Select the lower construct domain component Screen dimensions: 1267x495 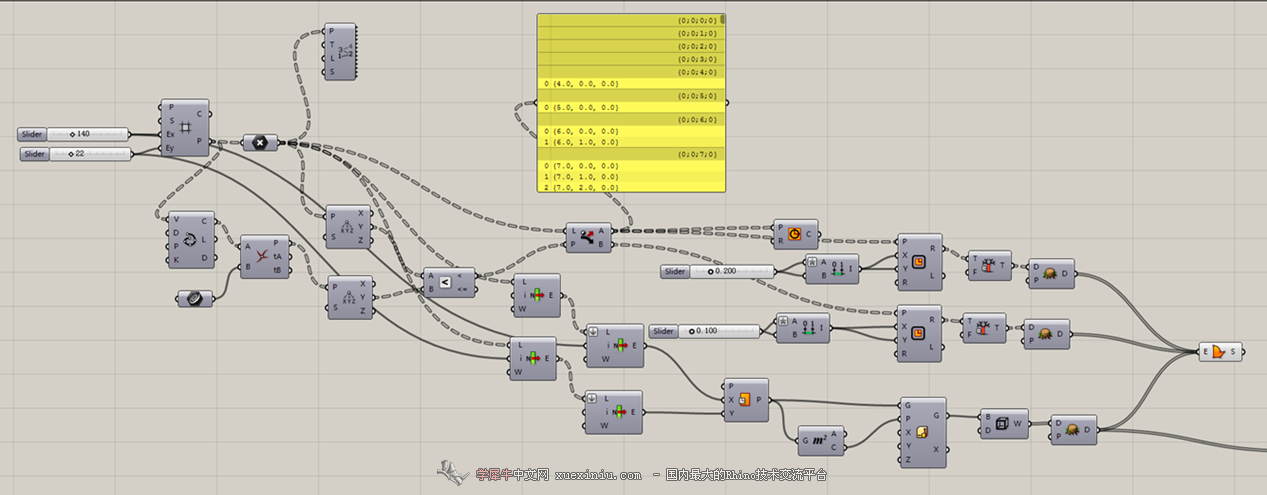(x=802, y=328)
